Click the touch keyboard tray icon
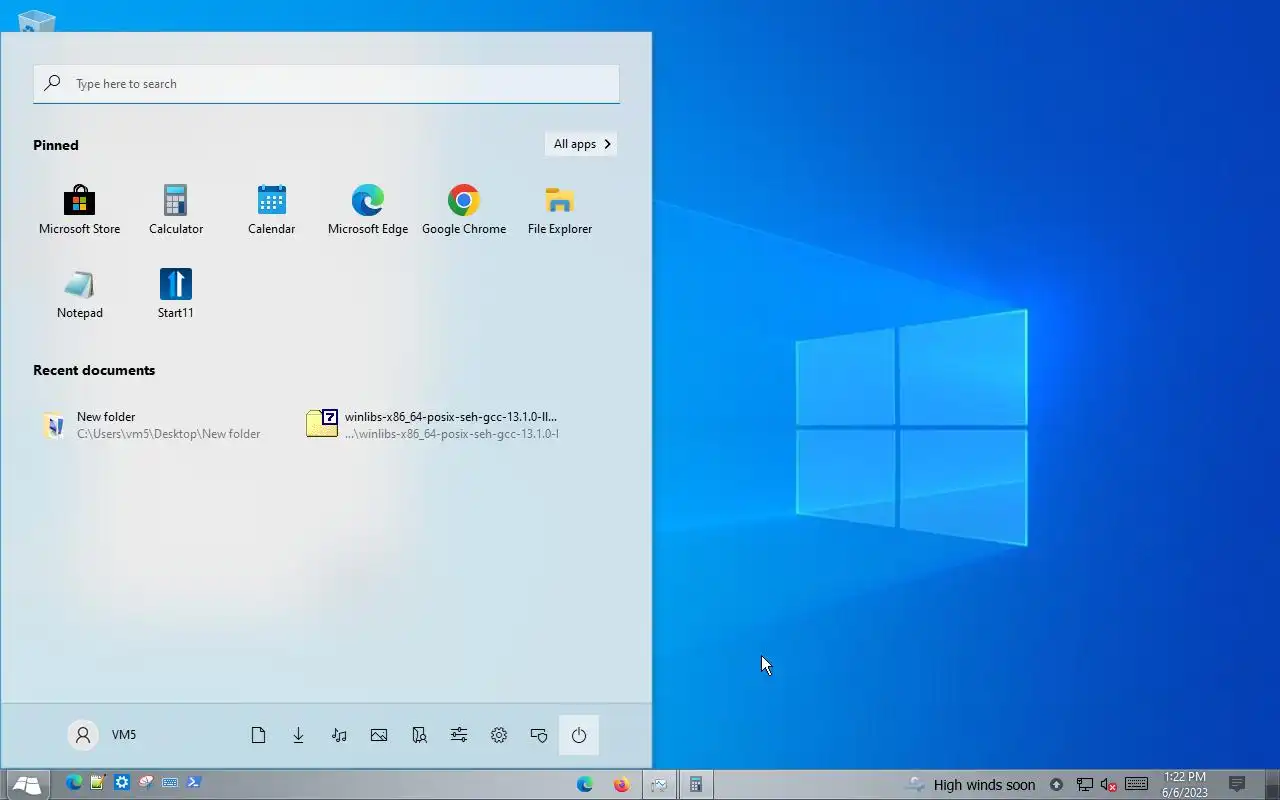1280x800 pixels. [x=1136, y=784]
